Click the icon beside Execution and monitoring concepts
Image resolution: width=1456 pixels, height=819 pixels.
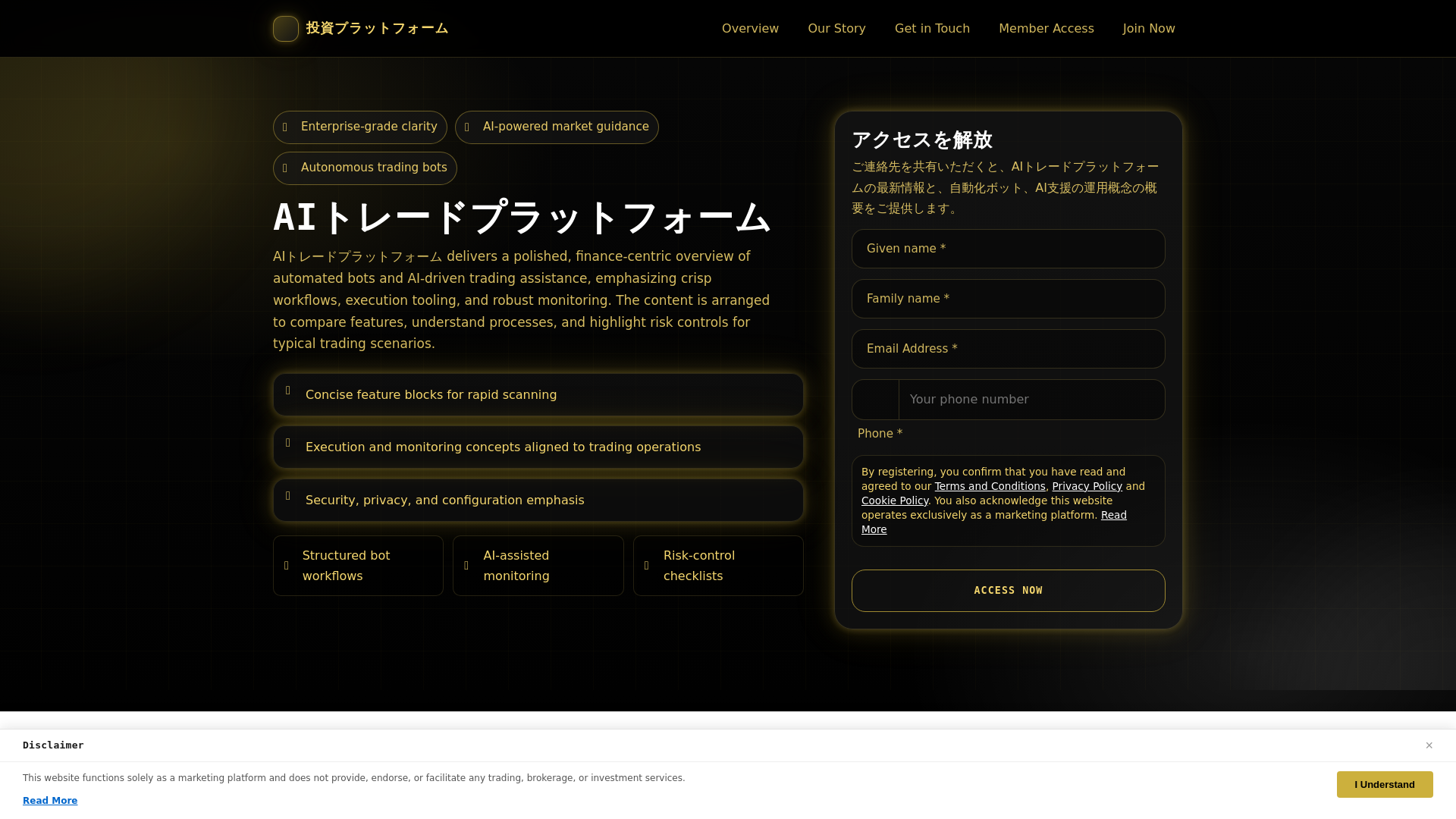[x=288, y=443]
